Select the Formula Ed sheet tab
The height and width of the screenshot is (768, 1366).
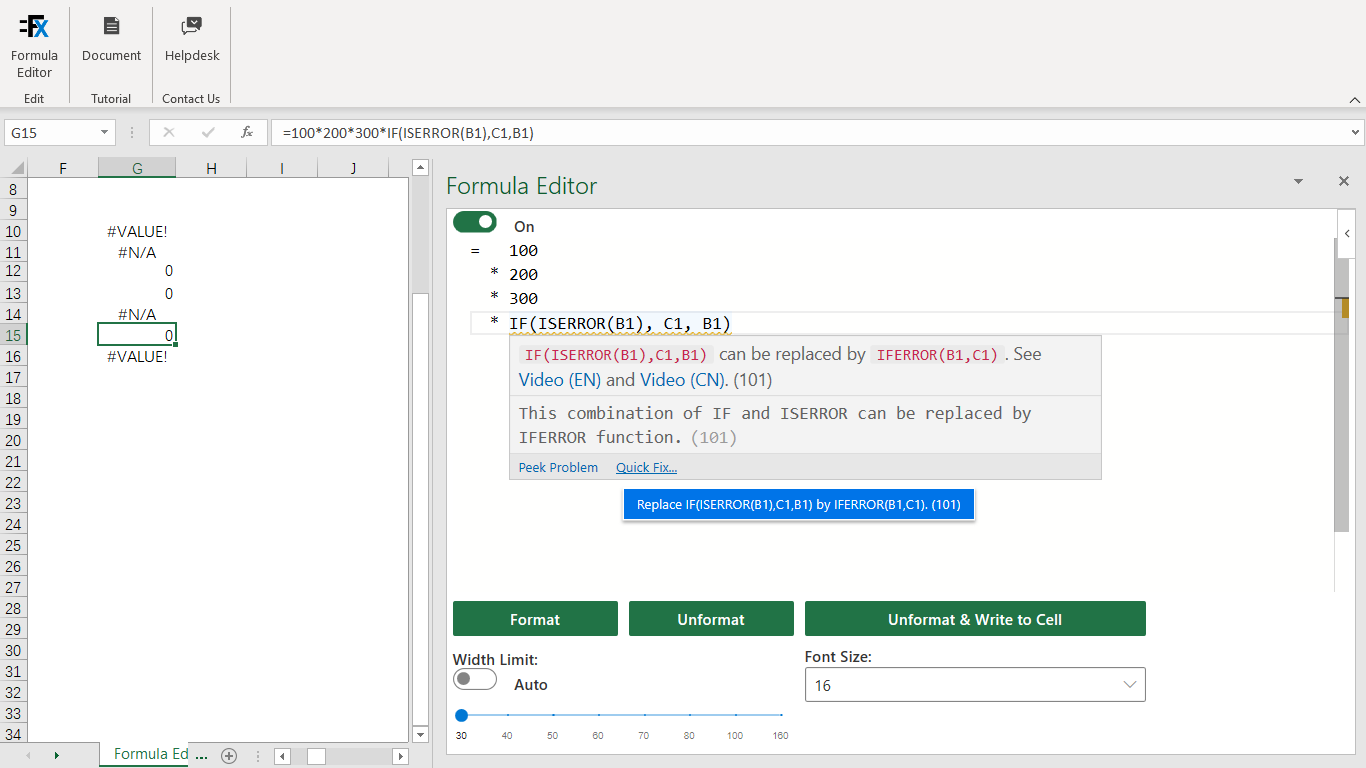[150, 755]
